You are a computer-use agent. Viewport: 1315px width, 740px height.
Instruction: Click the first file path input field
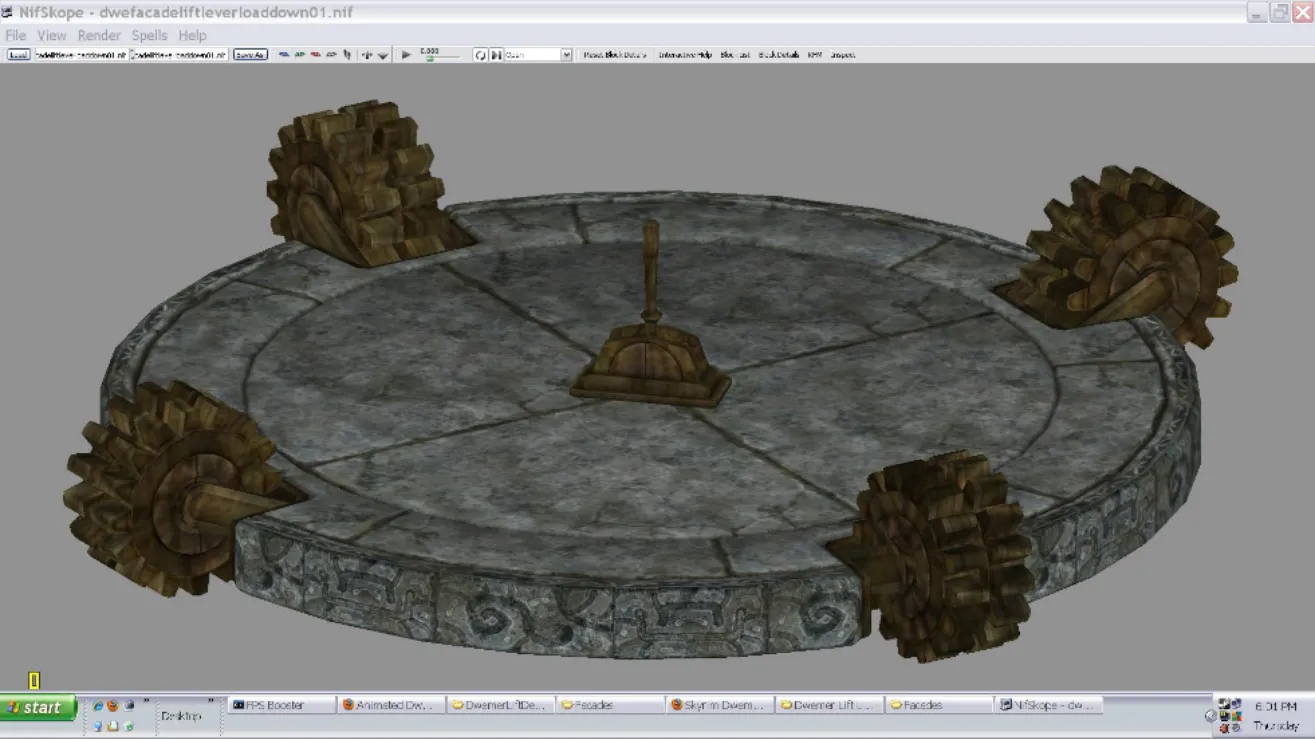[80, 55]
